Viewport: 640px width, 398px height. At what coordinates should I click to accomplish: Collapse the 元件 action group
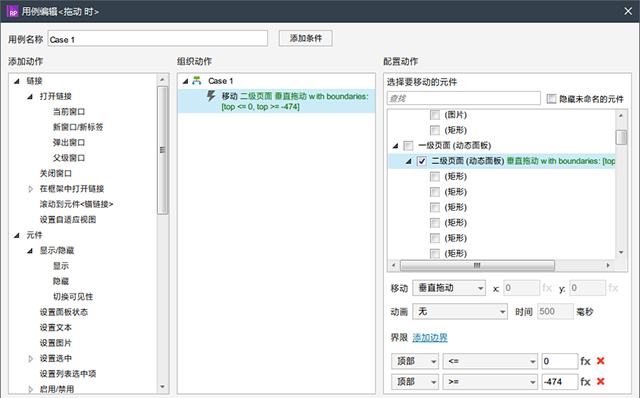point(17,236)
